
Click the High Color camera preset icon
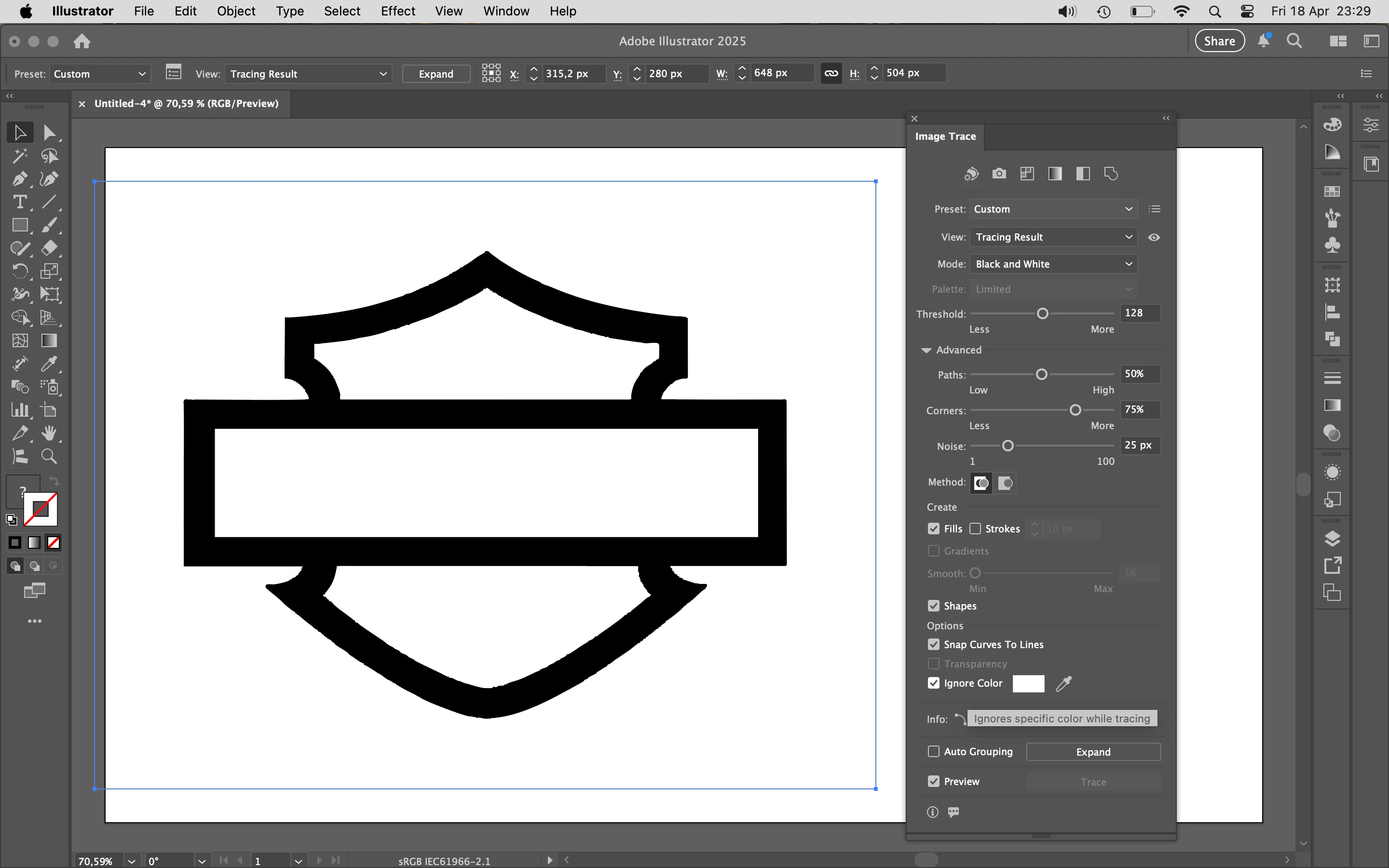[x=999, y=174]
